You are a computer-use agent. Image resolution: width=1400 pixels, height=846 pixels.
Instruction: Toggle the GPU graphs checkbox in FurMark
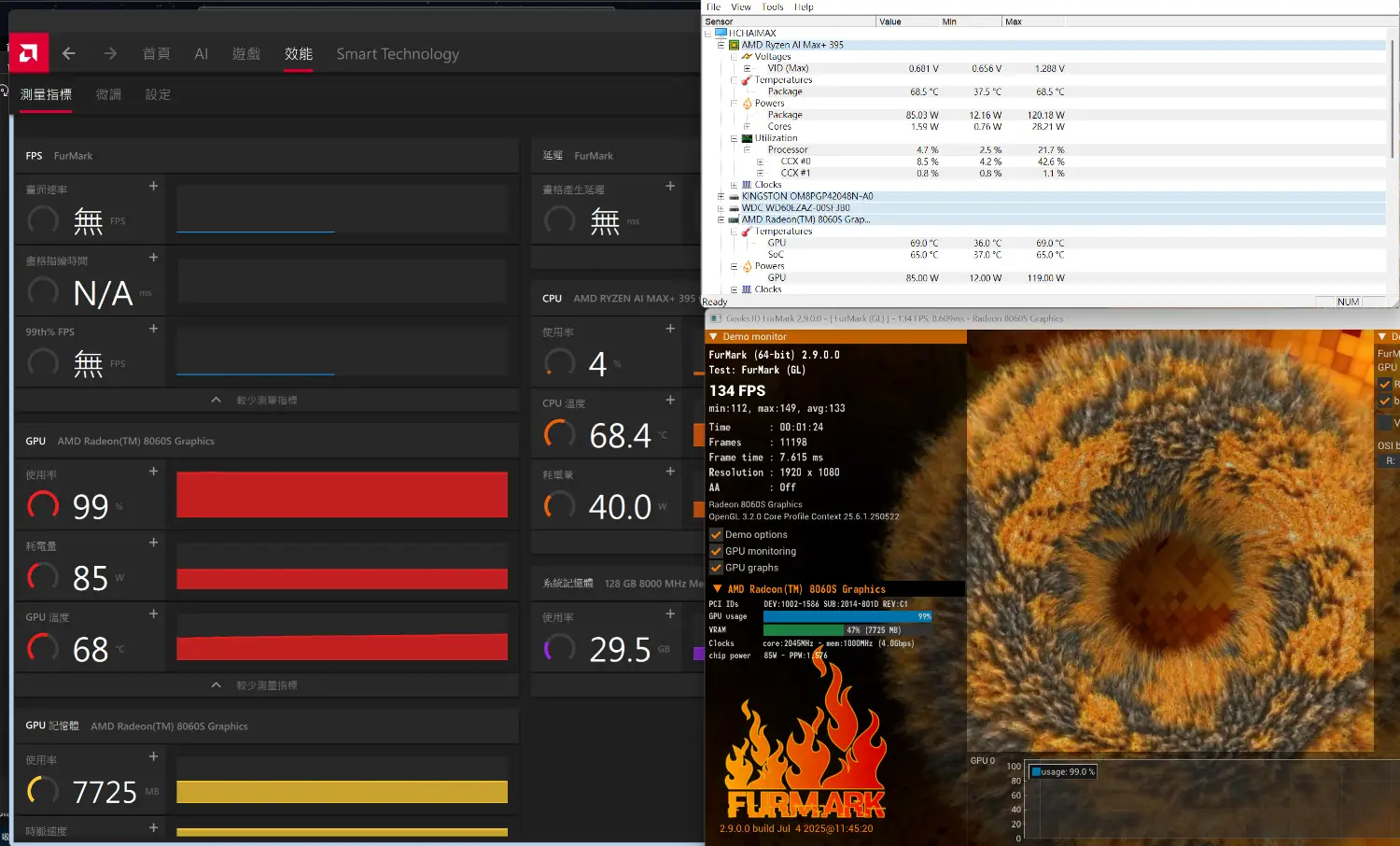(716, 568)
